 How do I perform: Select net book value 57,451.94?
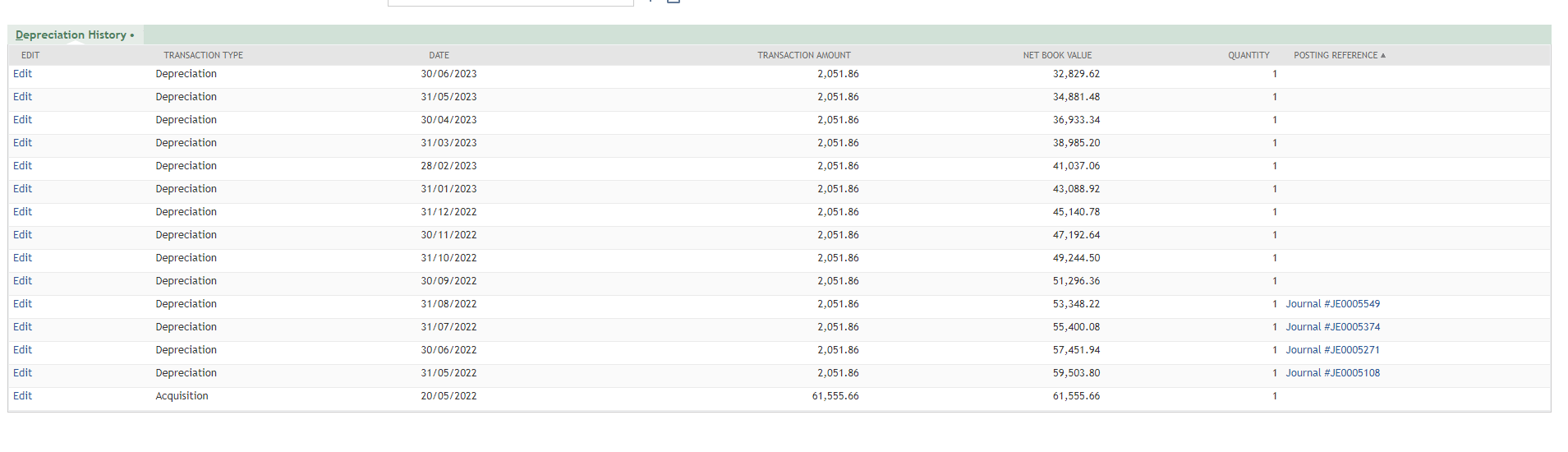tap(1076, 350)
